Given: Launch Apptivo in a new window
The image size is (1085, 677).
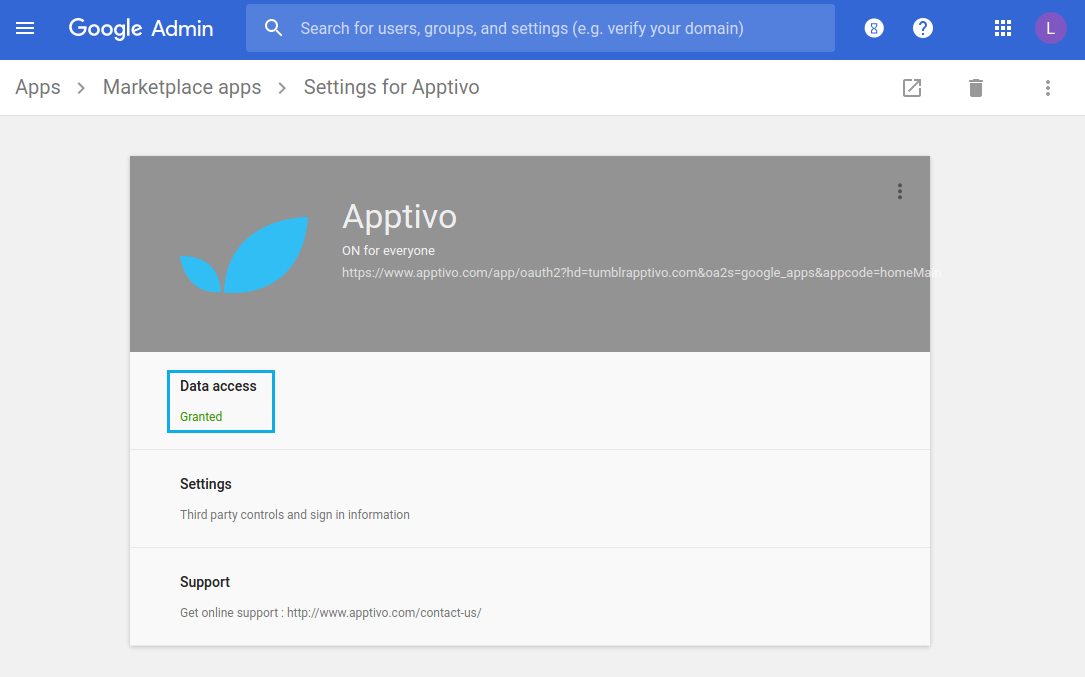Looking at the screenshot, I should coord(911,88).
